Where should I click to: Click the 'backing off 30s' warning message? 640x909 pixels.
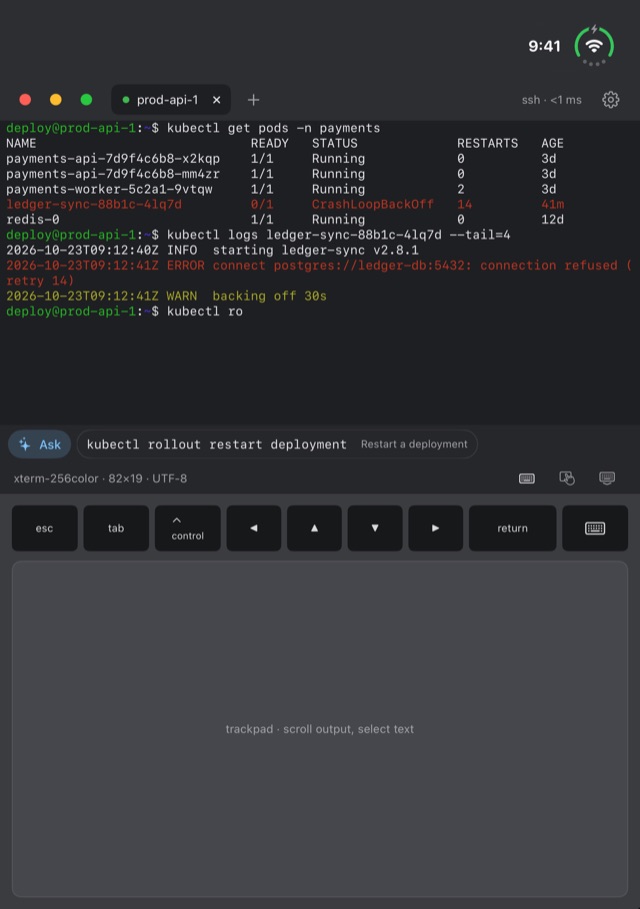(270, 296)
